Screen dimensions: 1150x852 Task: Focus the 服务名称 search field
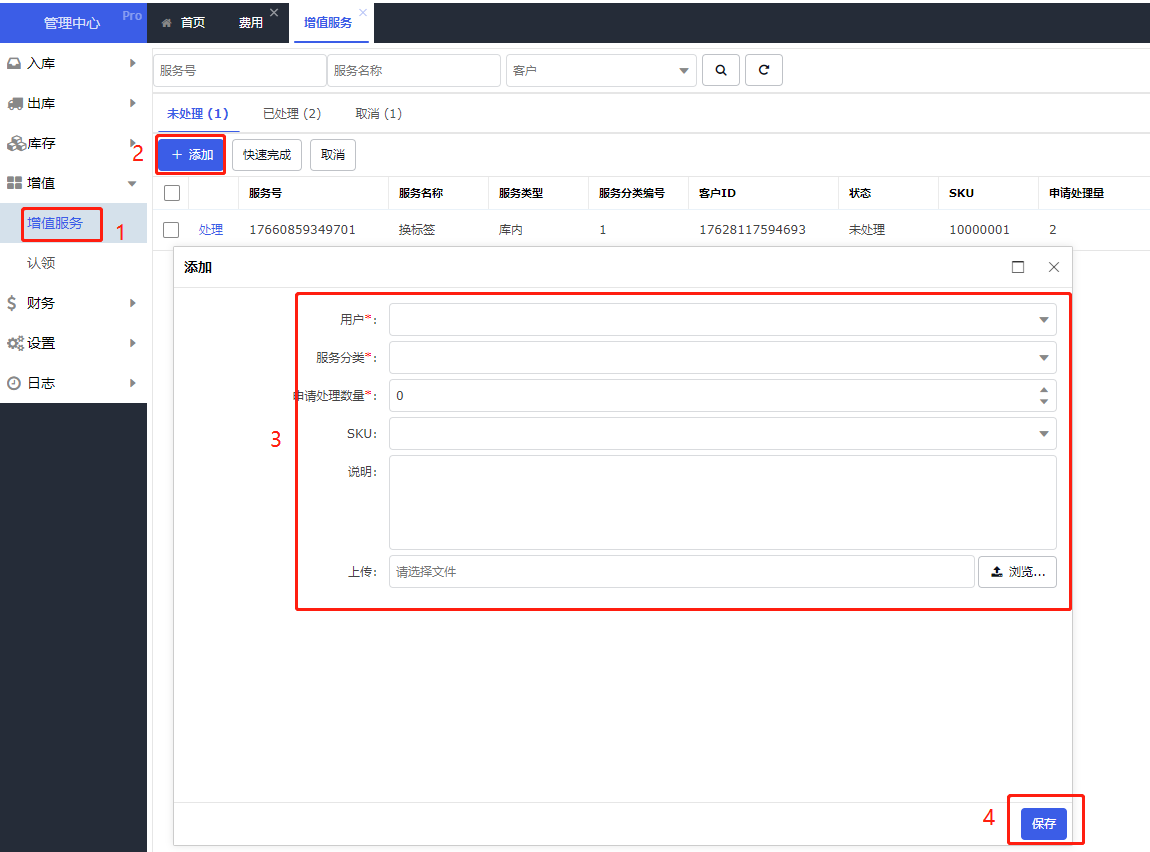[414, 70]
